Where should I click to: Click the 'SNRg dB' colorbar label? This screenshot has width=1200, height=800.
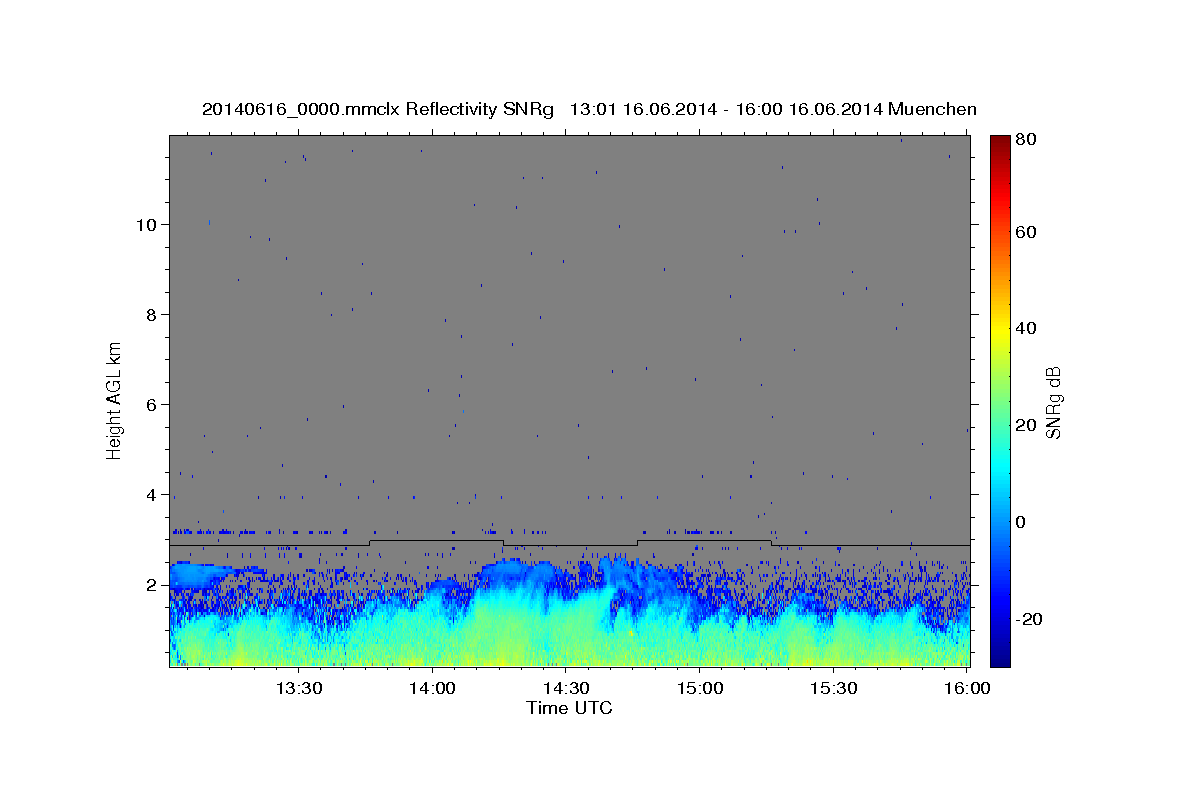pos(1053,402)
